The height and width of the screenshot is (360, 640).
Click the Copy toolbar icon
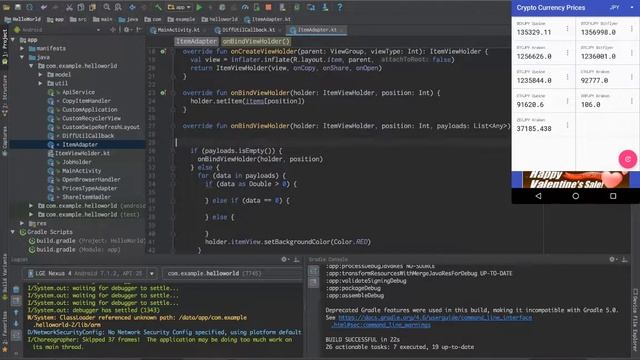pos(81,7)
